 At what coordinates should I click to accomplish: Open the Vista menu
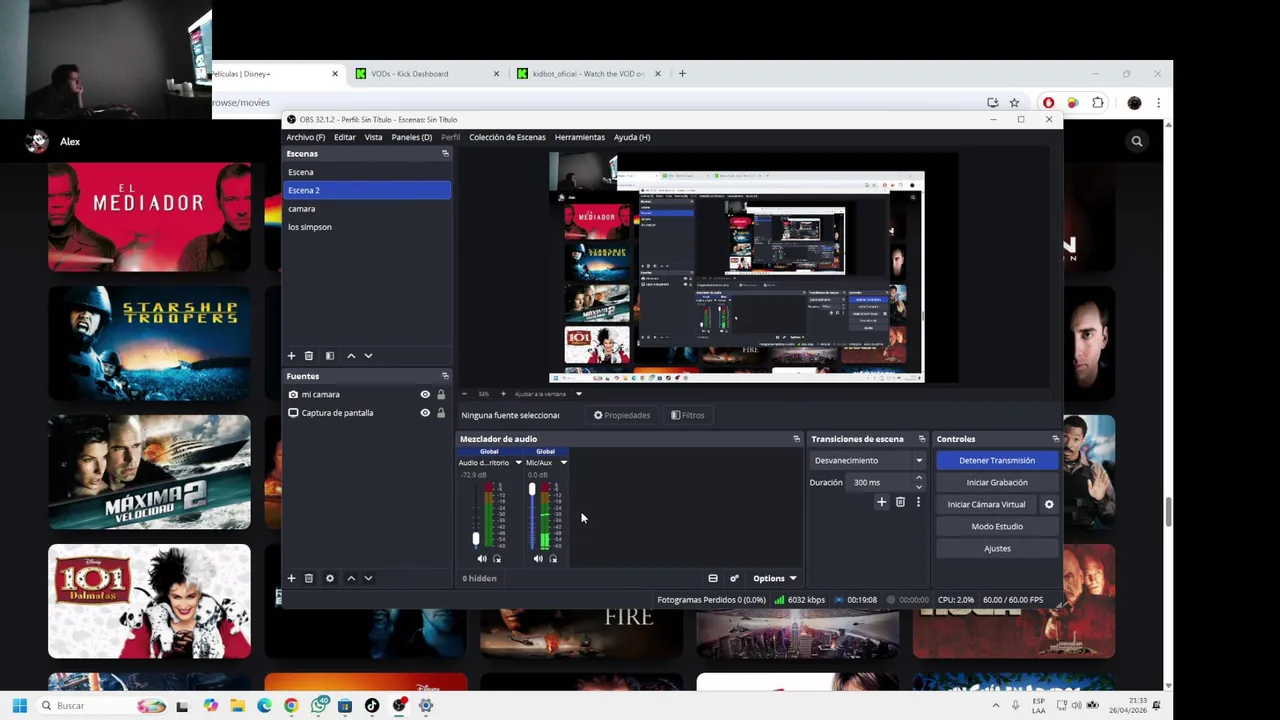click(x=373, y=137)
